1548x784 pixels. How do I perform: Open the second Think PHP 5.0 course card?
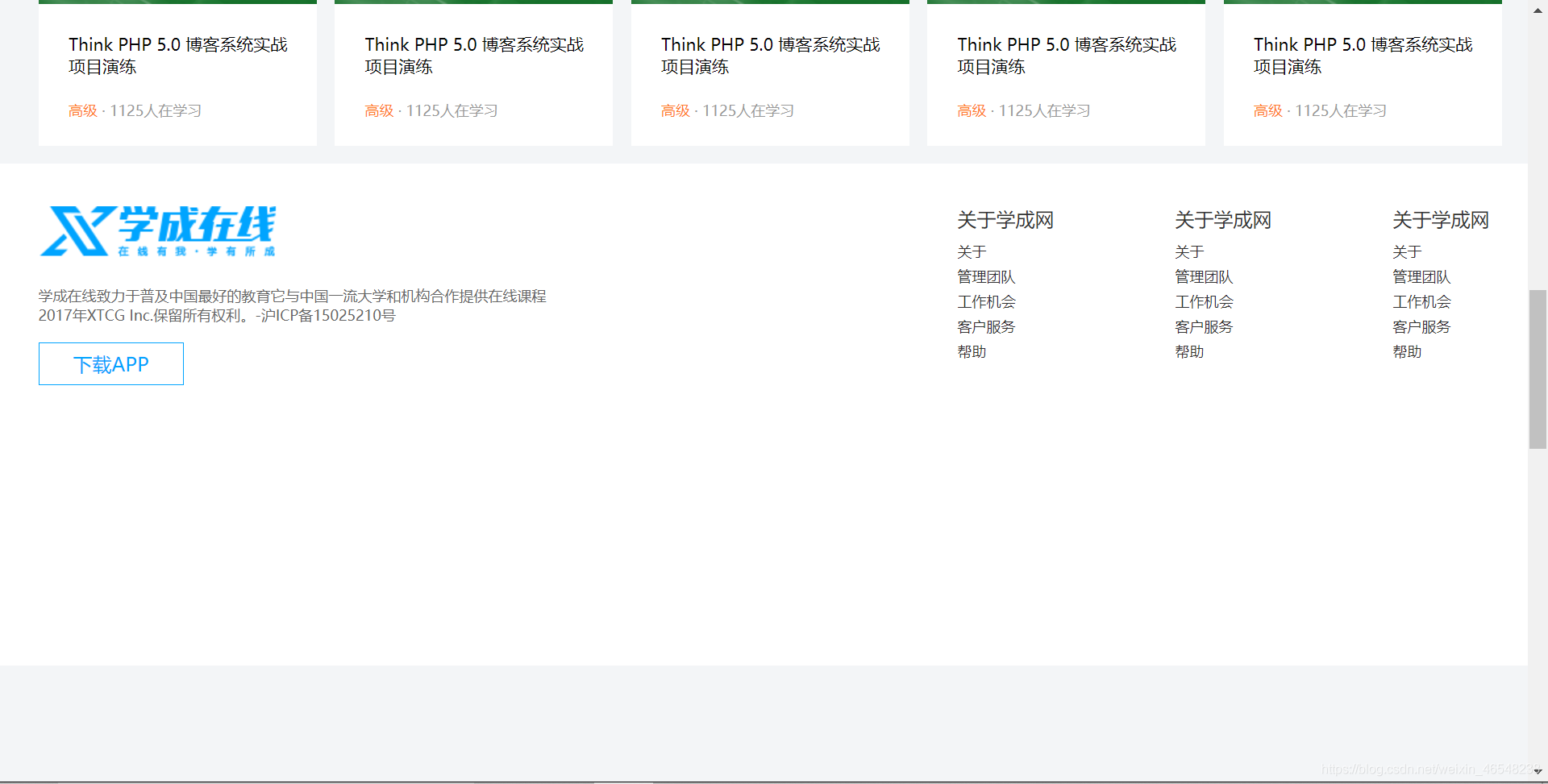tap(473, 73)
